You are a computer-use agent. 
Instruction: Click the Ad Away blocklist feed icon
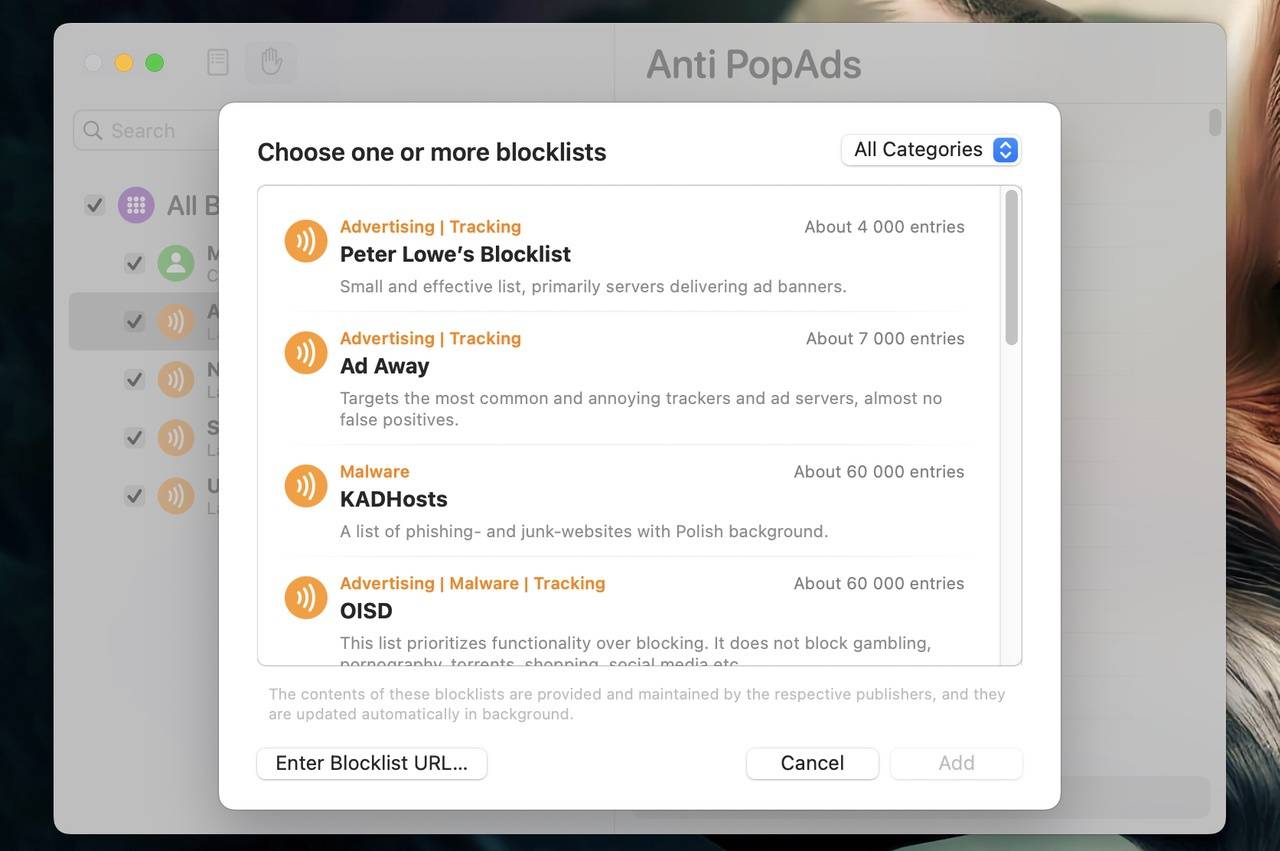pos(306,353)
